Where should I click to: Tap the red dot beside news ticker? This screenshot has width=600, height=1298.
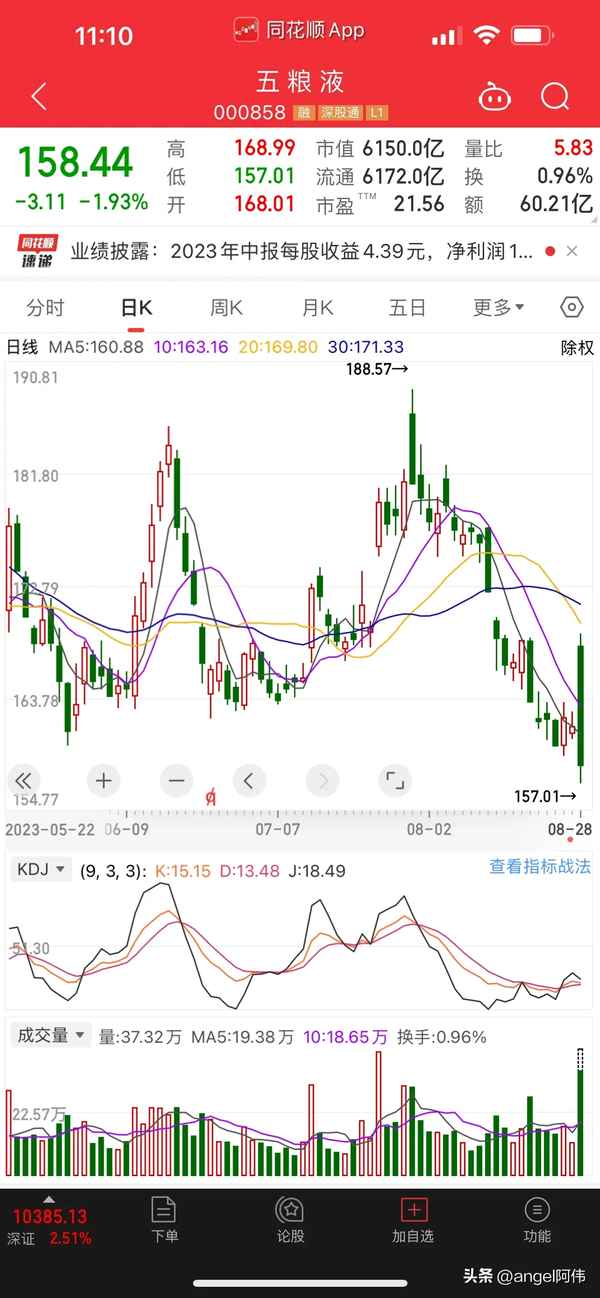click(549, 253)
